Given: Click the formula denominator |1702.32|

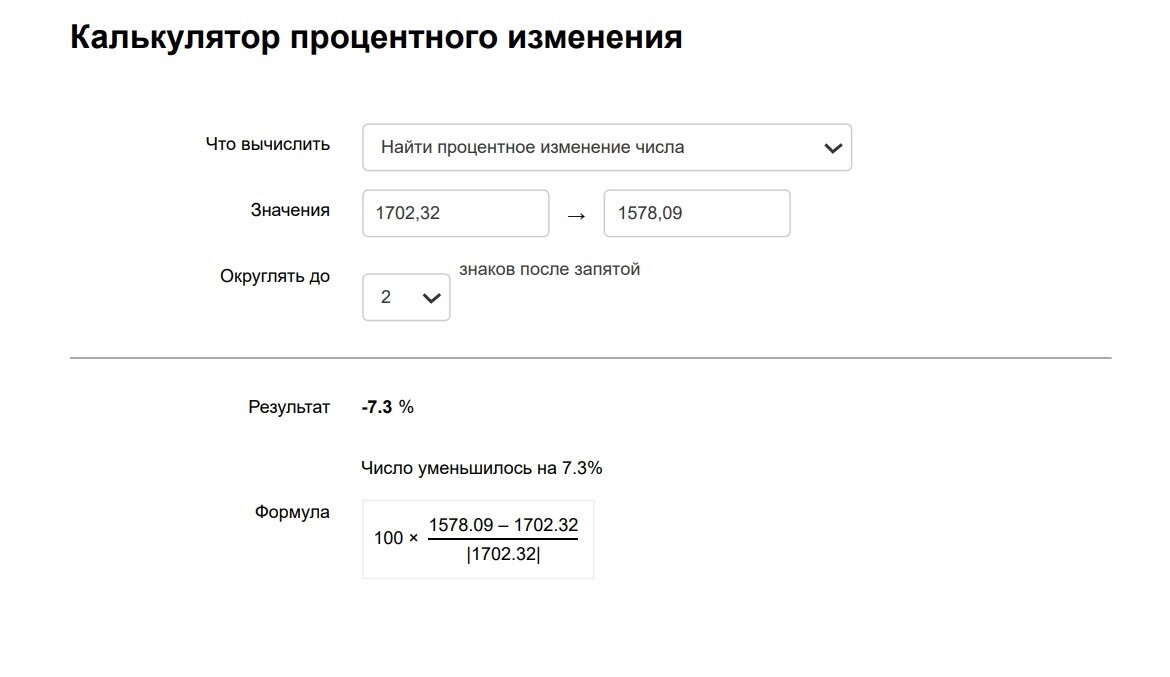Looking at the screenshot, I should coord(503,555).
